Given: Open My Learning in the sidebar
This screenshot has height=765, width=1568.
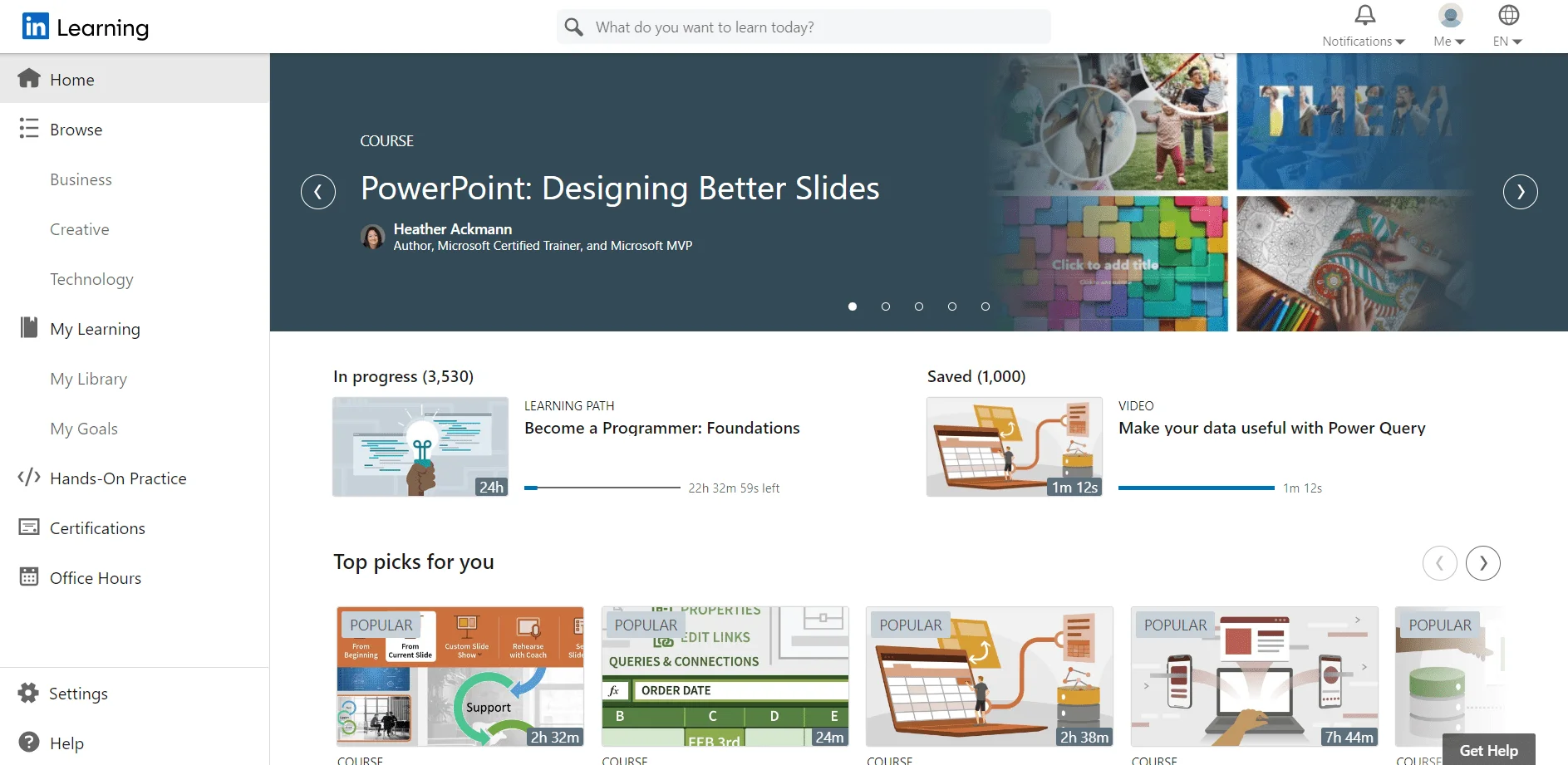Looking at the screenshot, I should 135,328.
